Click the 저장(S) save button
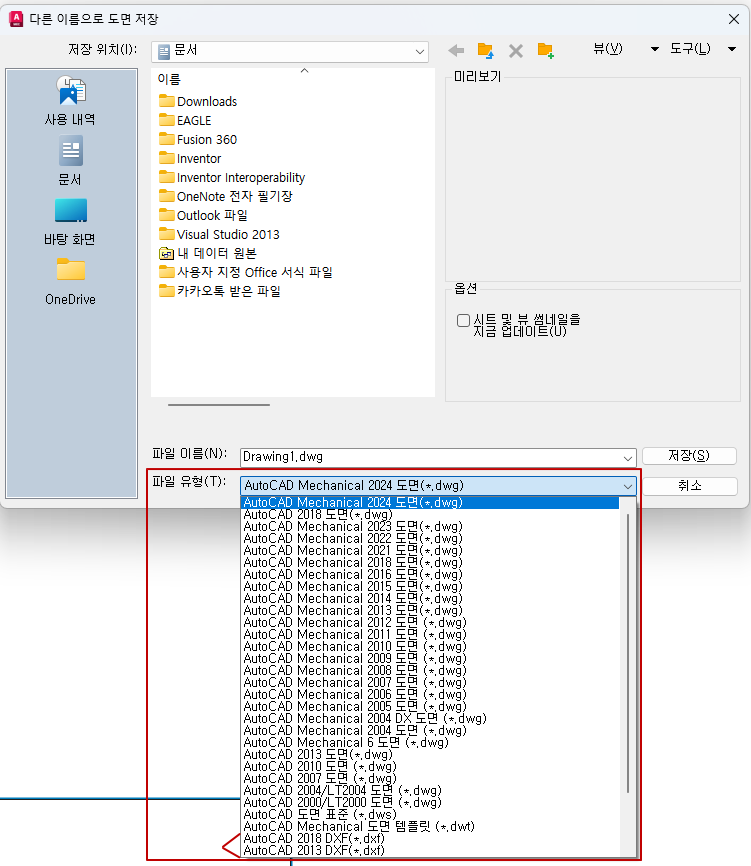 click(689, 456)
